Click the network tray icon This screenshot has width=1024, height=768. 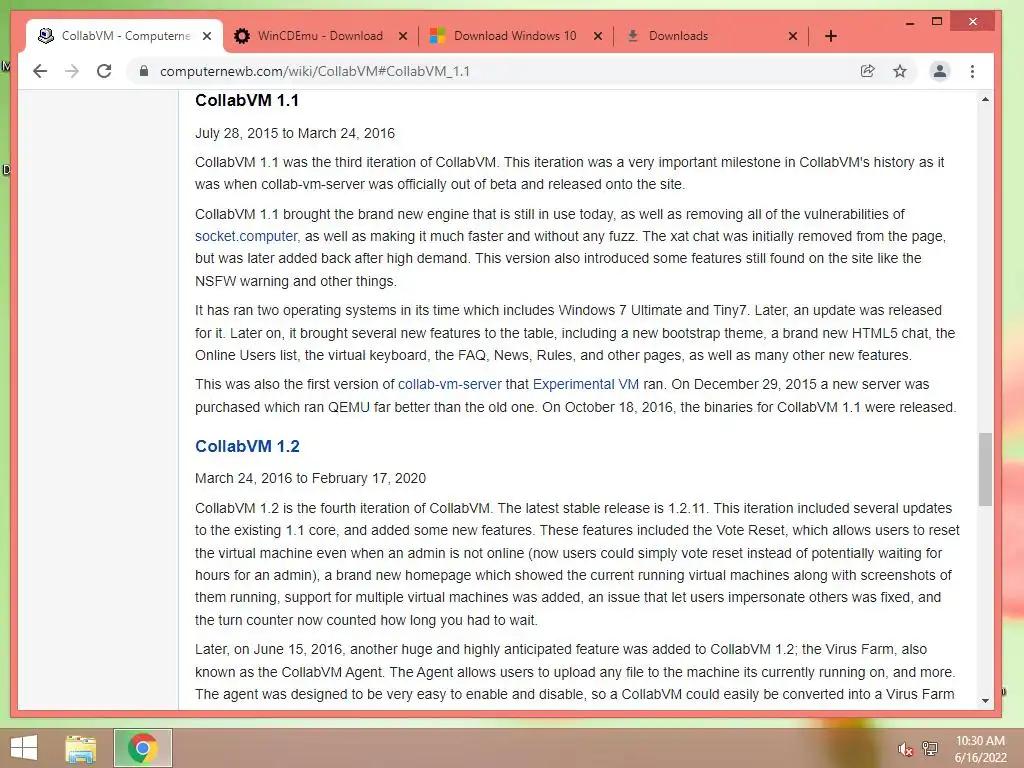coord(930,748)
